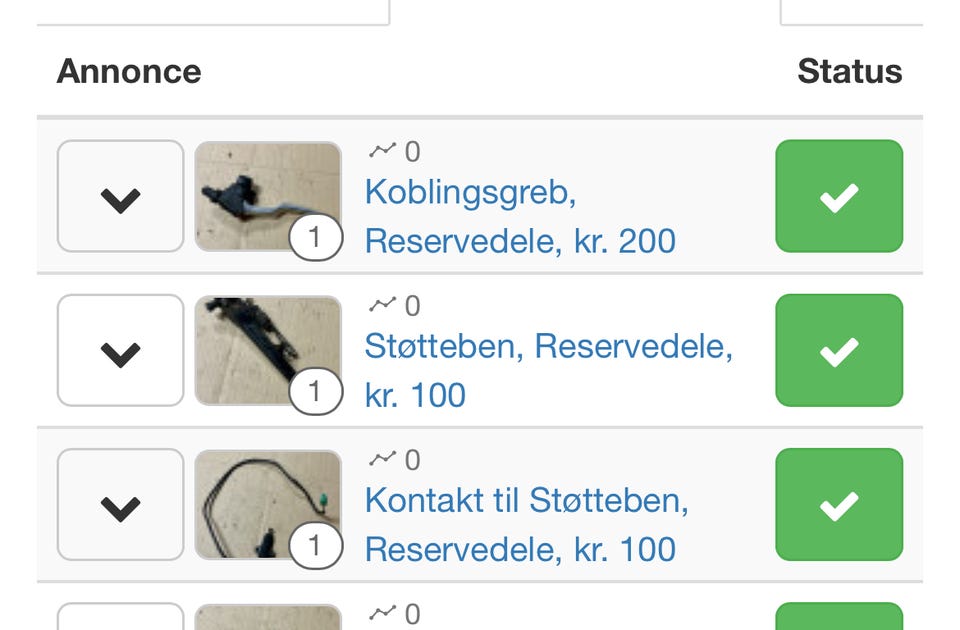Image resolution: width=960 pixels, height=630 pixels.
Task: Click the views trend icon for Støtteben
Action: pyautogui.click(x=382, y=305)
